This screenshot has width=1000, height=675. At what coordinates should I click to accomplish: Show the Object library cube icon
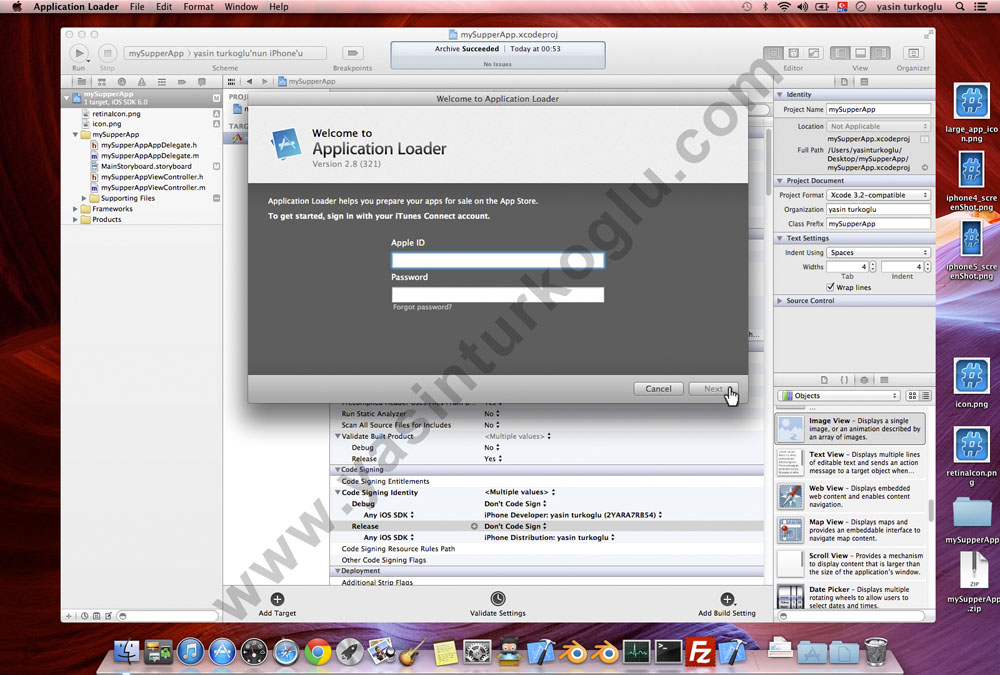coord(864,380)
